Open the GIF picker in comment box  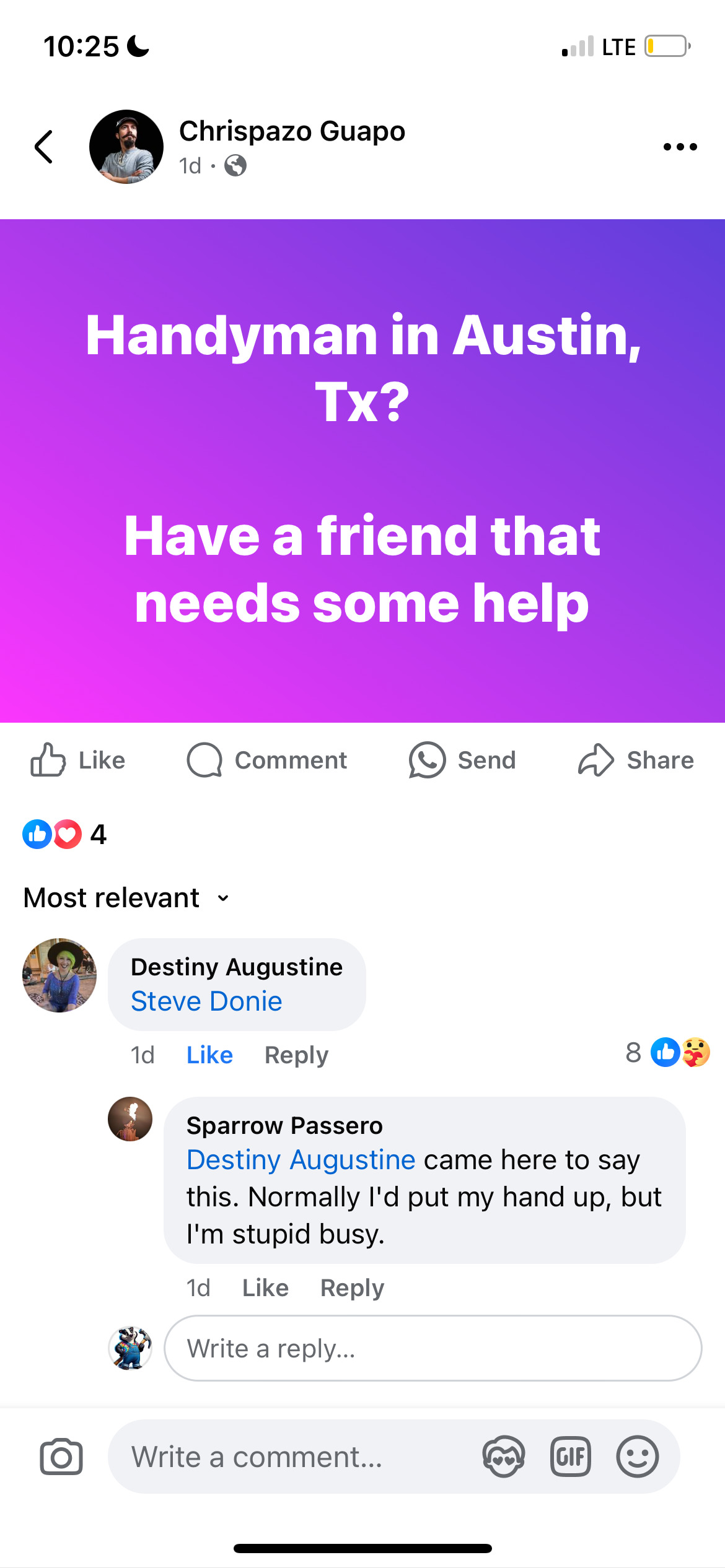click(x=570, y=1457)
